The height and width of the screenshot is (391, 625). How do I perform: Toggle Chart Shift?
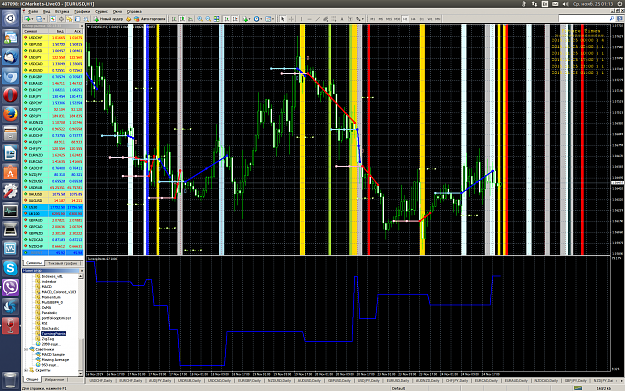235,19
